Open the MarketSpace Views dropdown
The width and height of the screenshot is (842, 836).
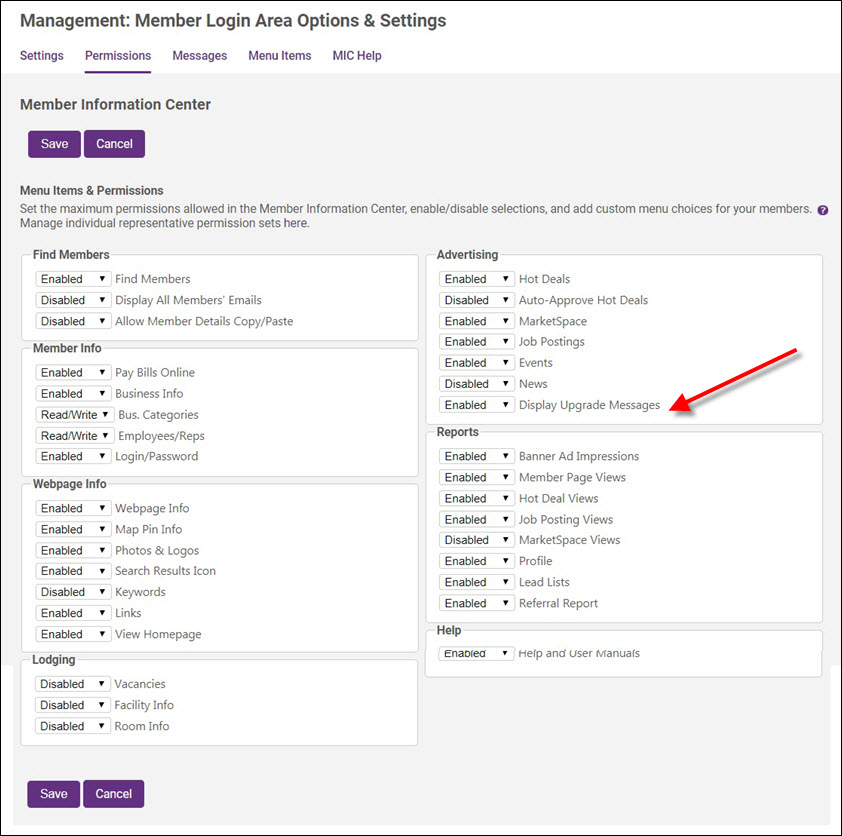tap(477, 540)
